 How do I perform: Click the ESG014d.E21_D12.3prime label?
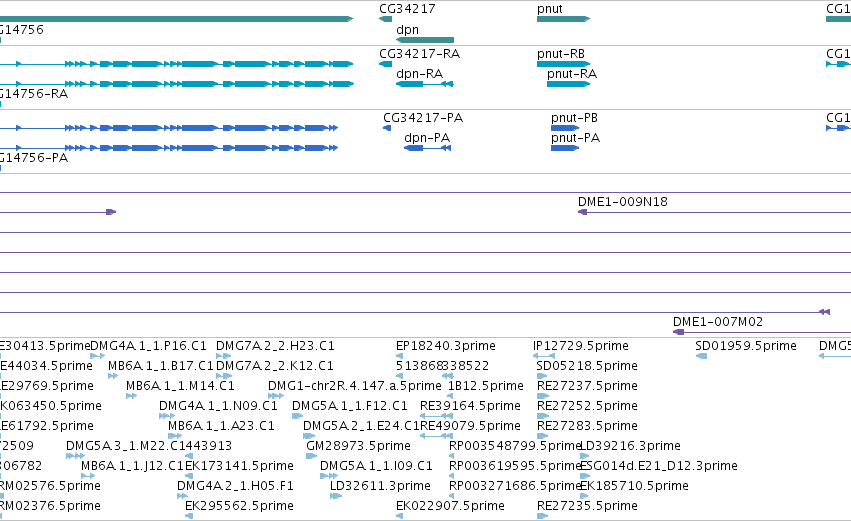[x=658, y=466]
